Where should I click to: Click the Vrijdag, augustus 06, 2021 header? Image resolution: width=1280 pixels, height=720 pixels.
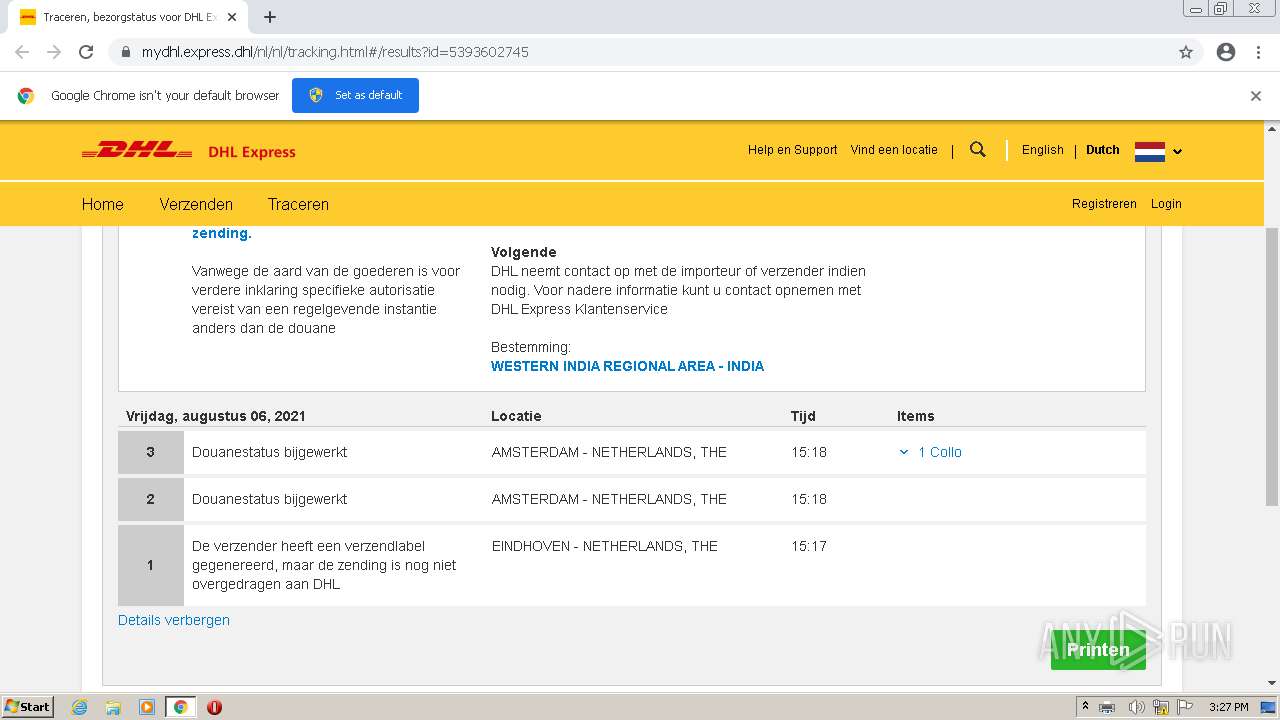click(x=216, y=416)
